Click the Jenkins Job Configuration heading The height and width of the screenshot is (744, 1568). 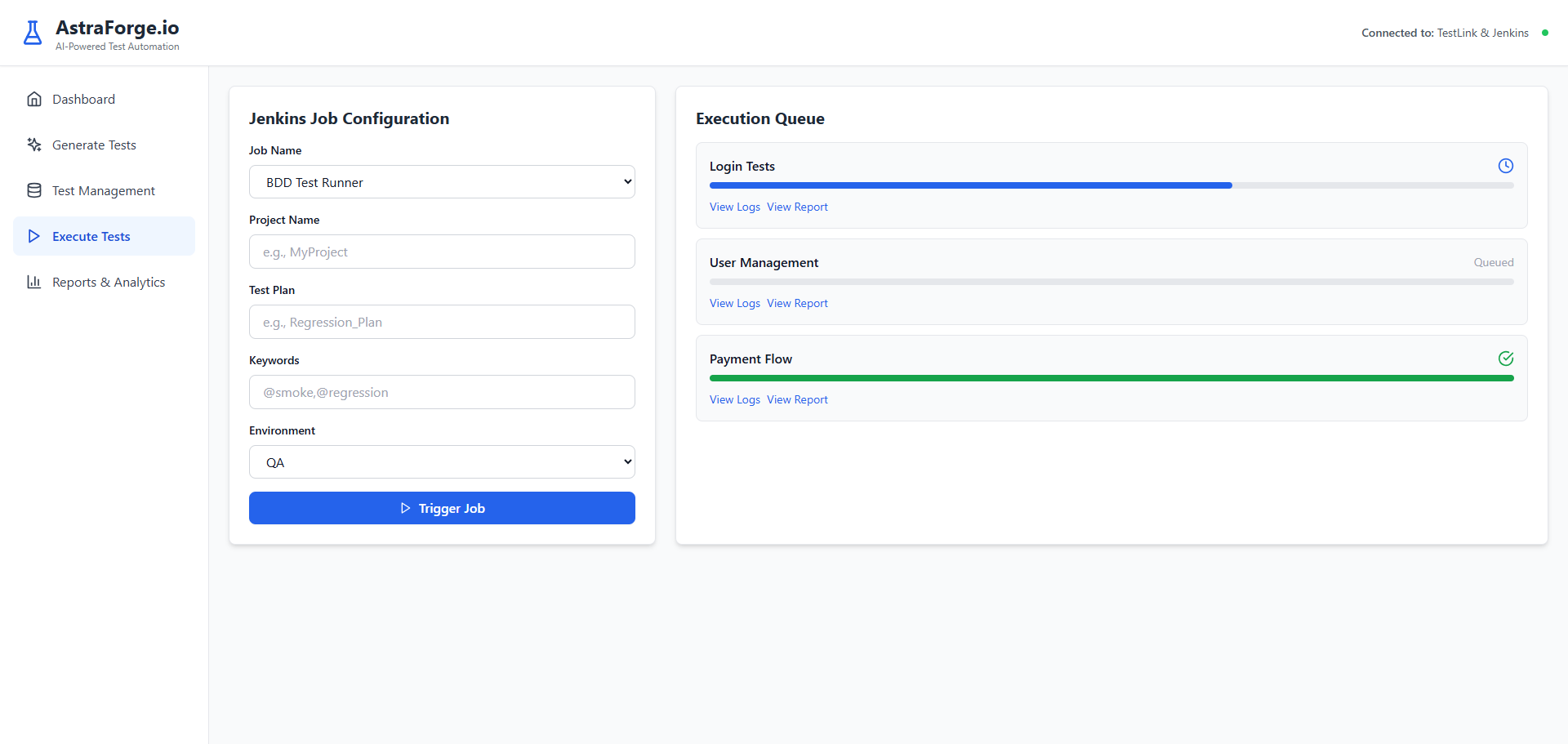tap(349, 118)
